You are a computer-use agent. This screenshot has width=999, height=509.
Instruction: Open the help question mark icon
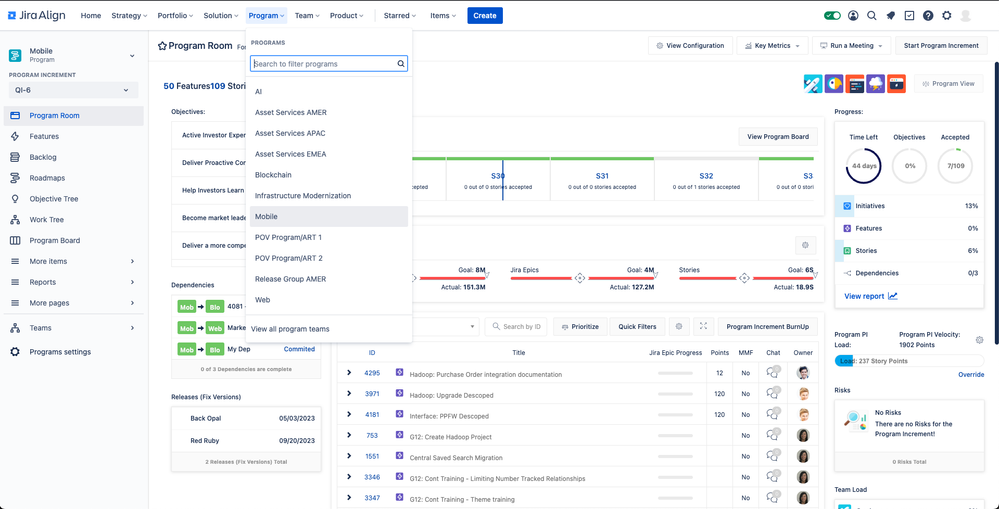928,16
